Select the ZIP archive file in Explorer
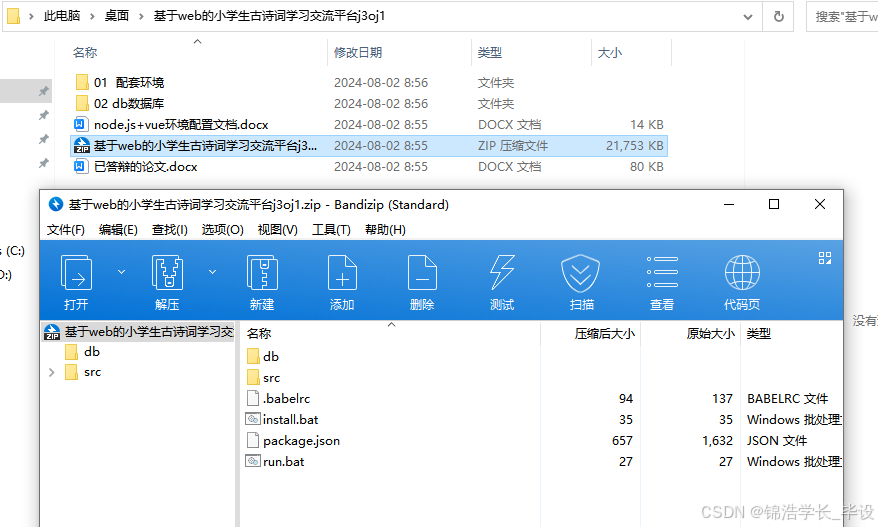 click(369, 146)
